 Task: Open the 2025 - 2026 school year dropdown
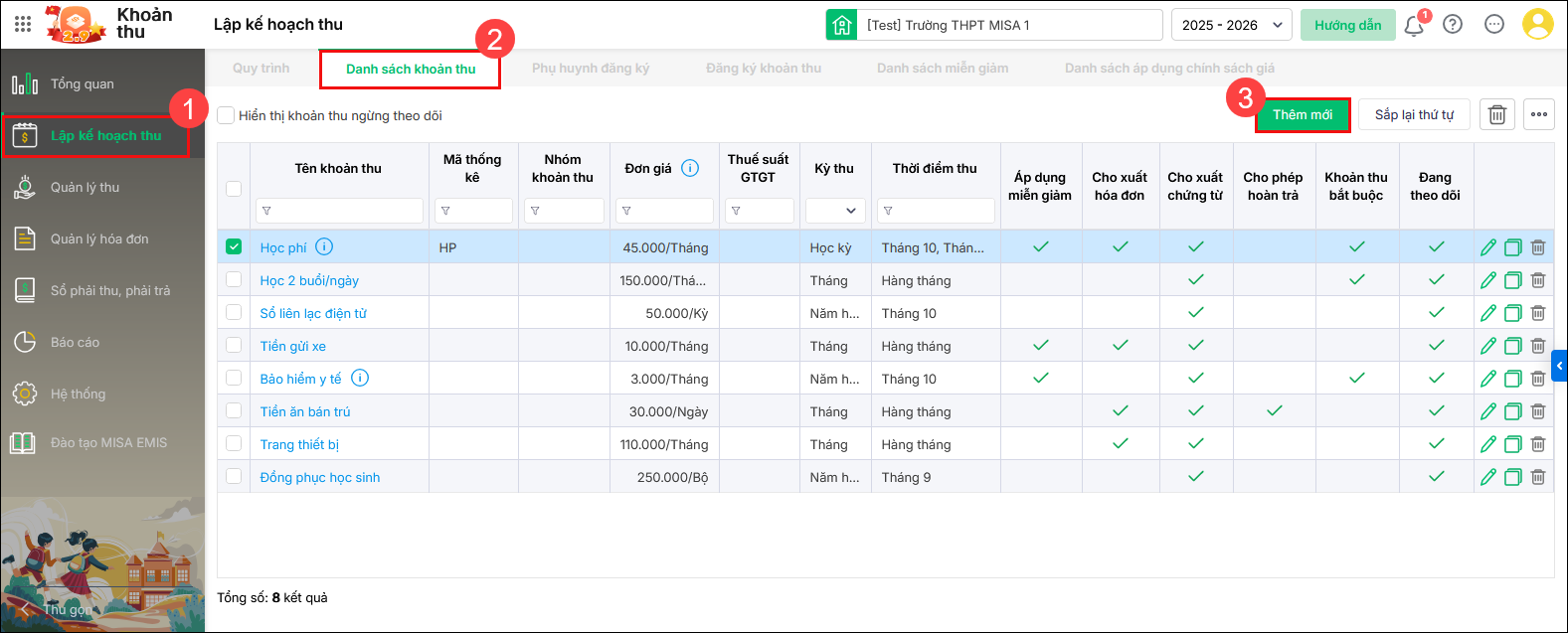[x=1231, y=25]
